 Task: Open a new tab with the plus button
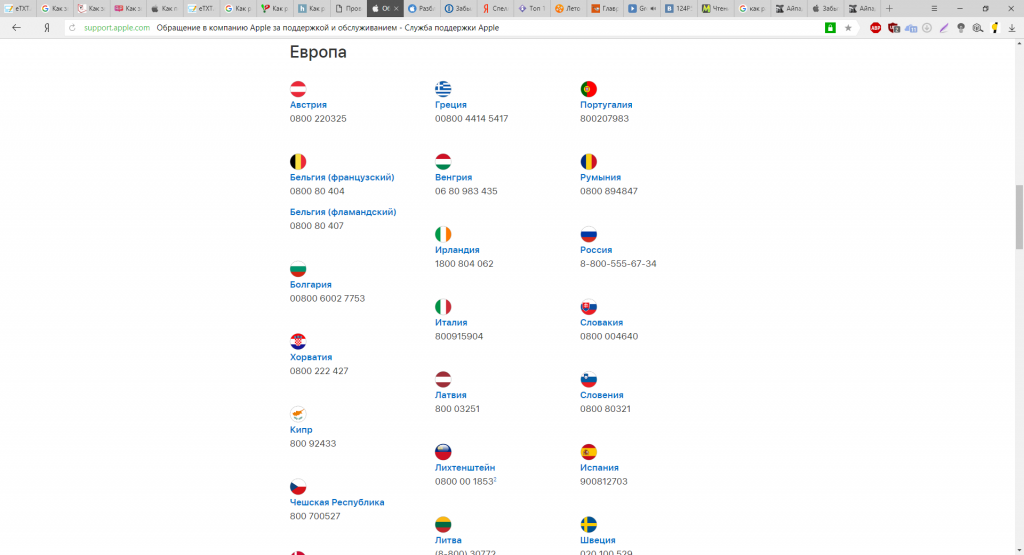pos(889,8)
